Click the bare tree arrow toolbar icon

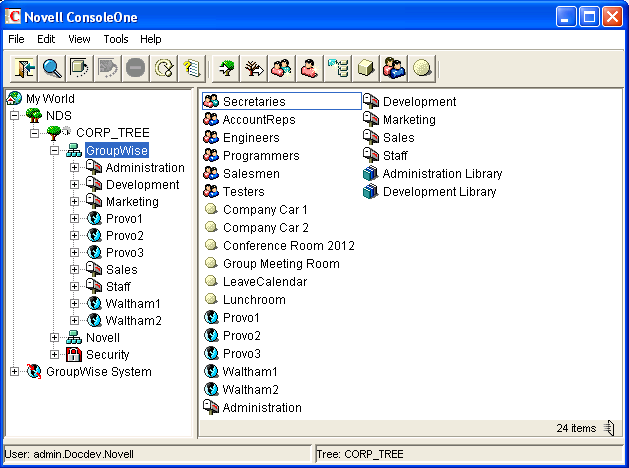(254, 68)
